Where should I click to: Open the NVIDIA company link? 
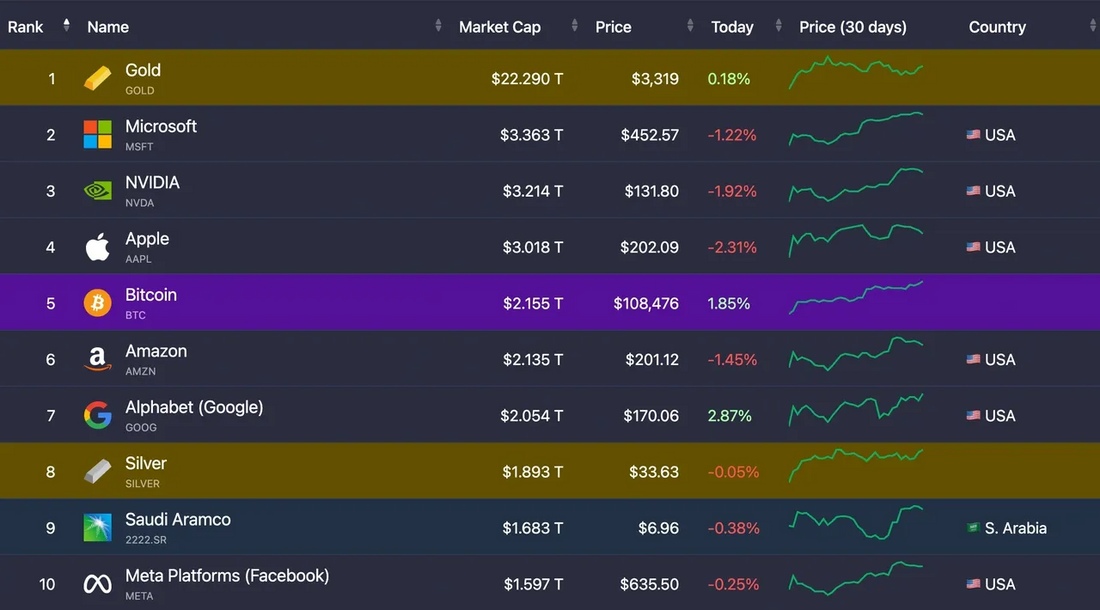[152, 182]
